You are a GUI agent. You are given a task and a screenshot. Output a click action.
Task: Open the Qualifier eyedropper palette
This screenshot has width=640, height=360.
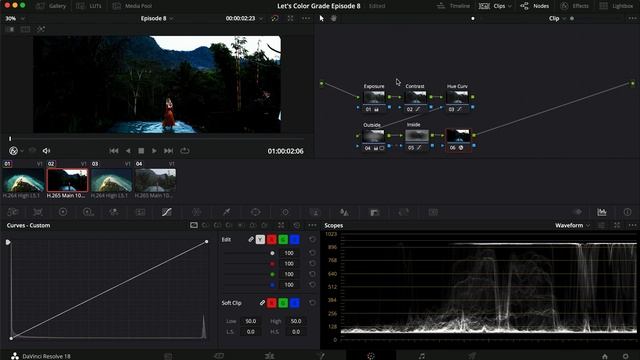[226, 212]
